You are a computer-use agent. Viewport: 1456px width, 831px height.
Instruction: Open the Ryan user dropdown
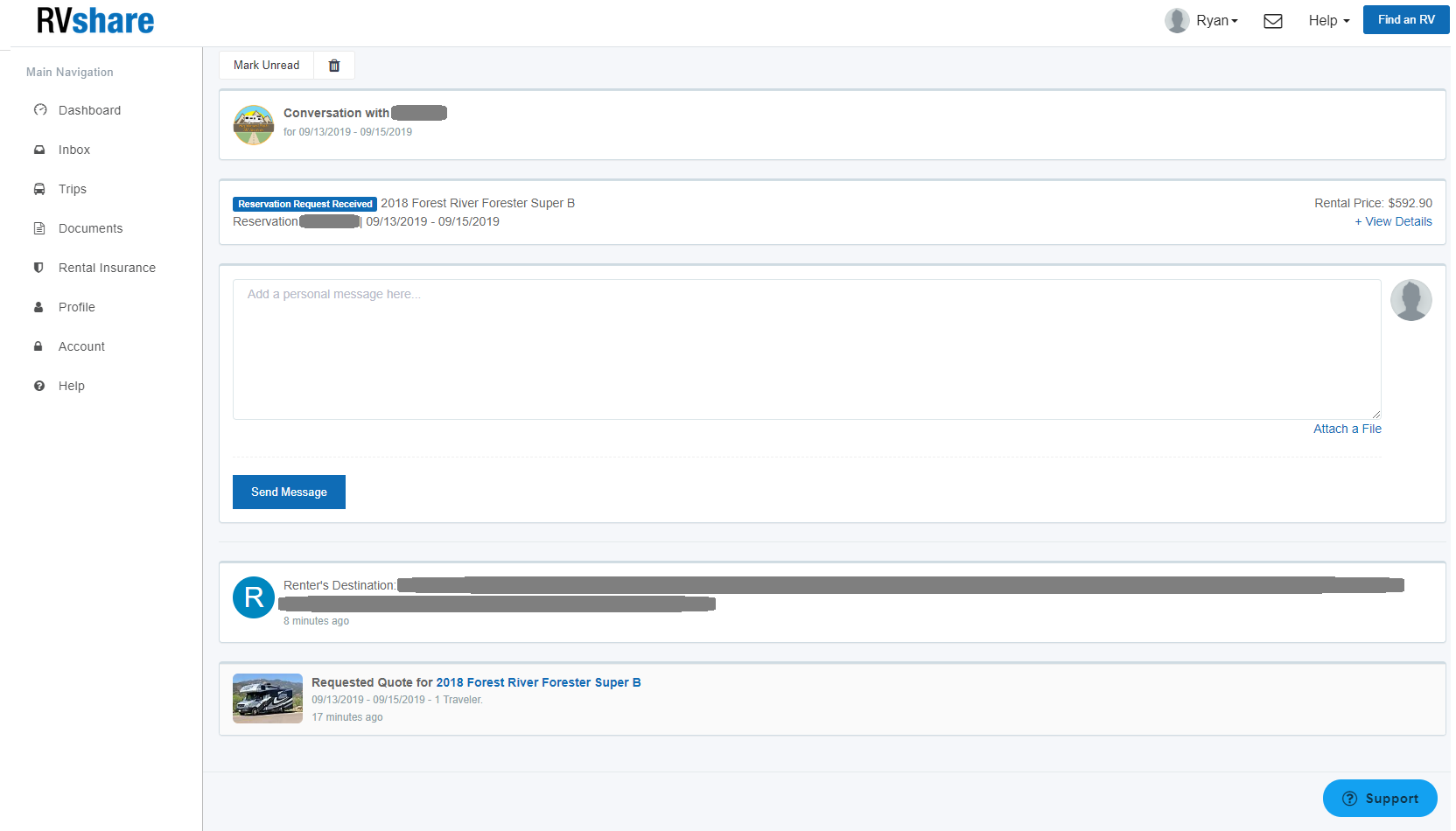(x=1217, y=21)
